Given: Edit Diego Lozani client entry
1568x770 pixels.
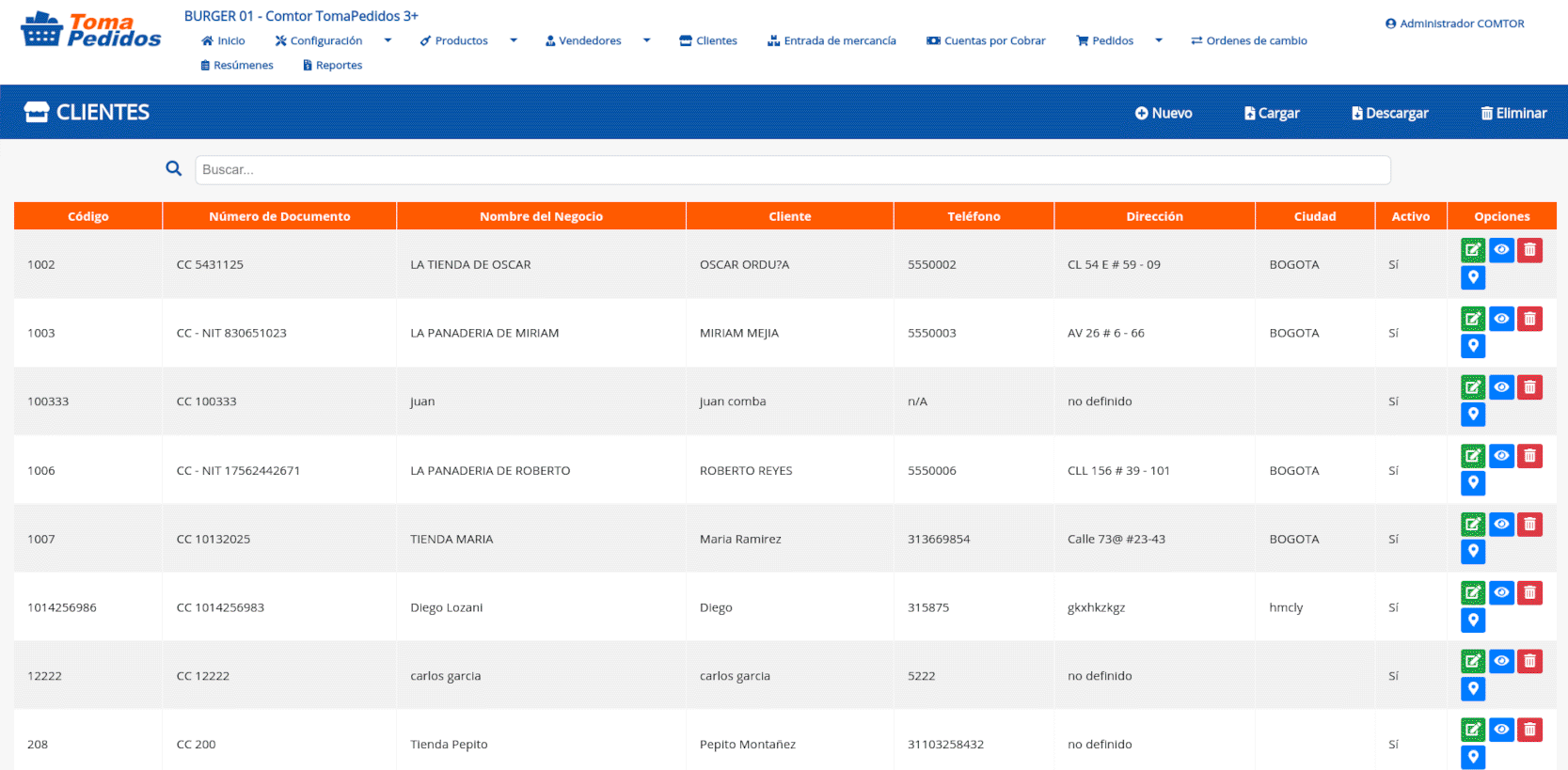Looking at the screenshot, I should click(1473, 593).
